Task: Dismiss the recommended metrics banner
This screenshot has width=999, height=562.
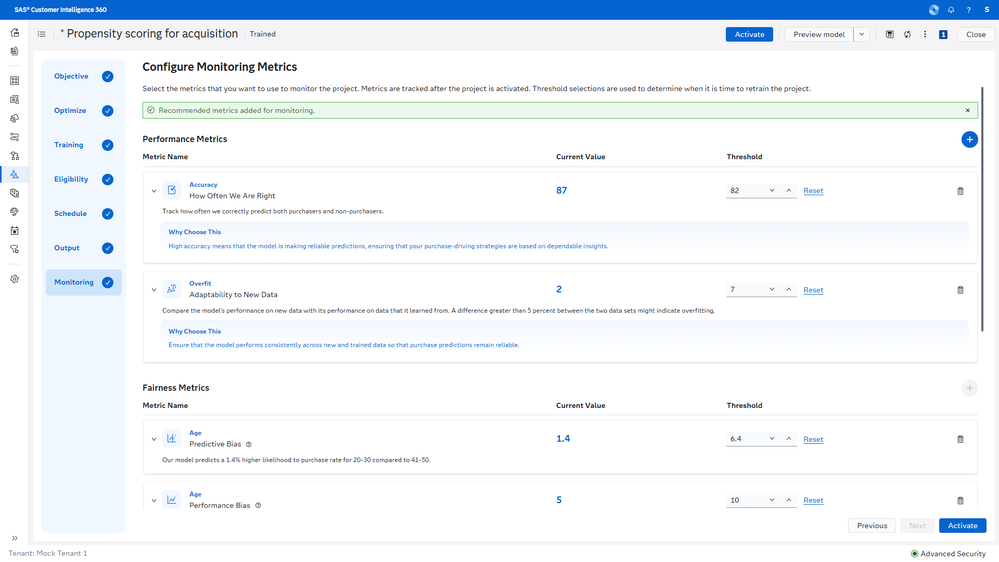Action: click(967, 110)
